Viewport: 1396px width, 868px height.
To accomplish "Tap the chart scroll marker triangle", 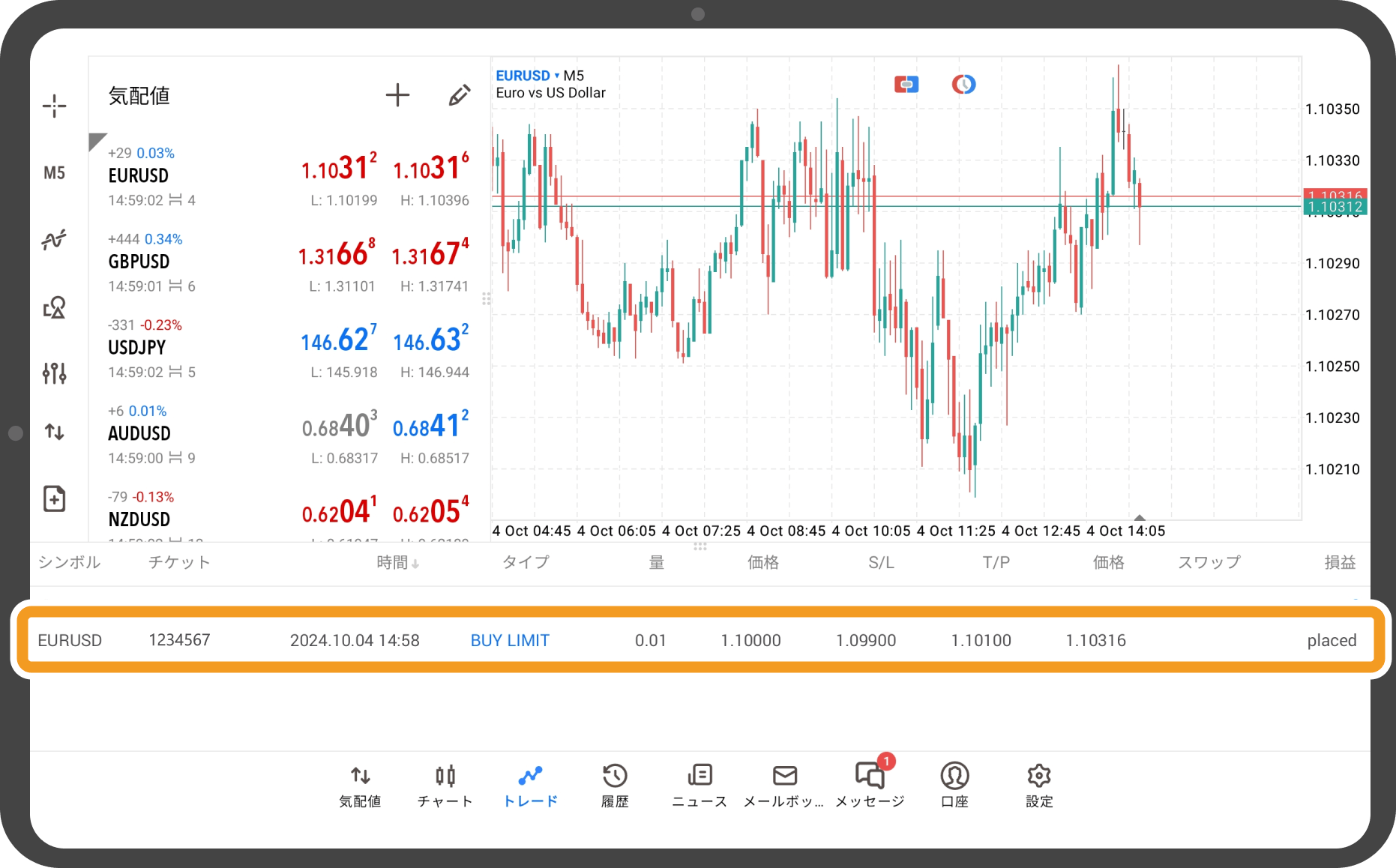I will 1140,517.
